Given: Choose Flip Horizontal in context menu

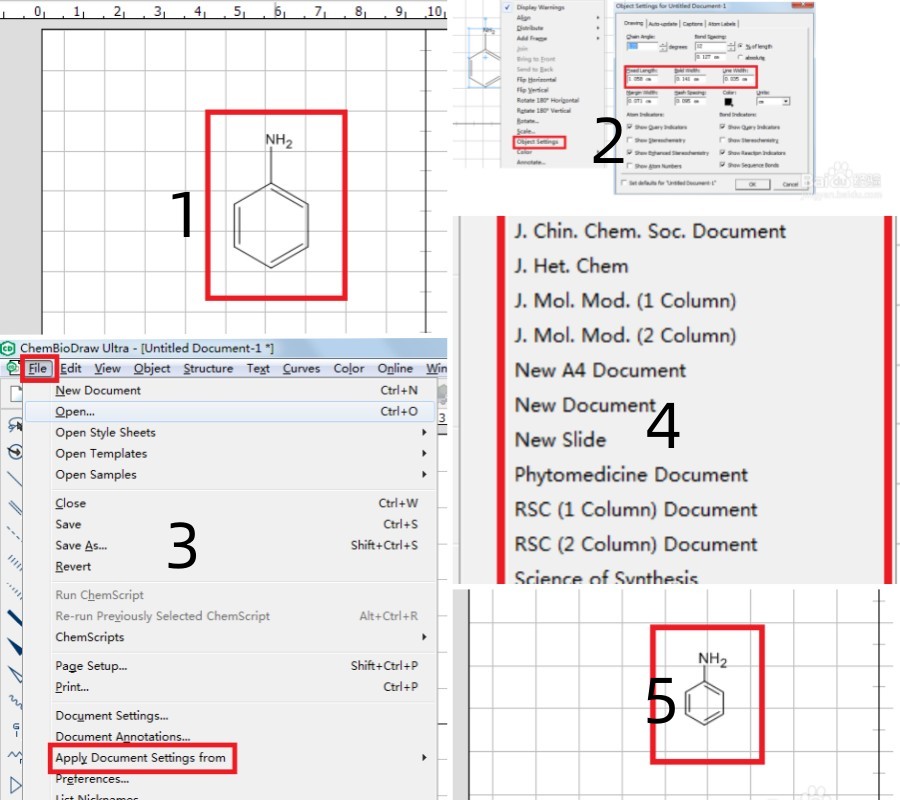Looking at the screenshot, I should pos(536,80).
